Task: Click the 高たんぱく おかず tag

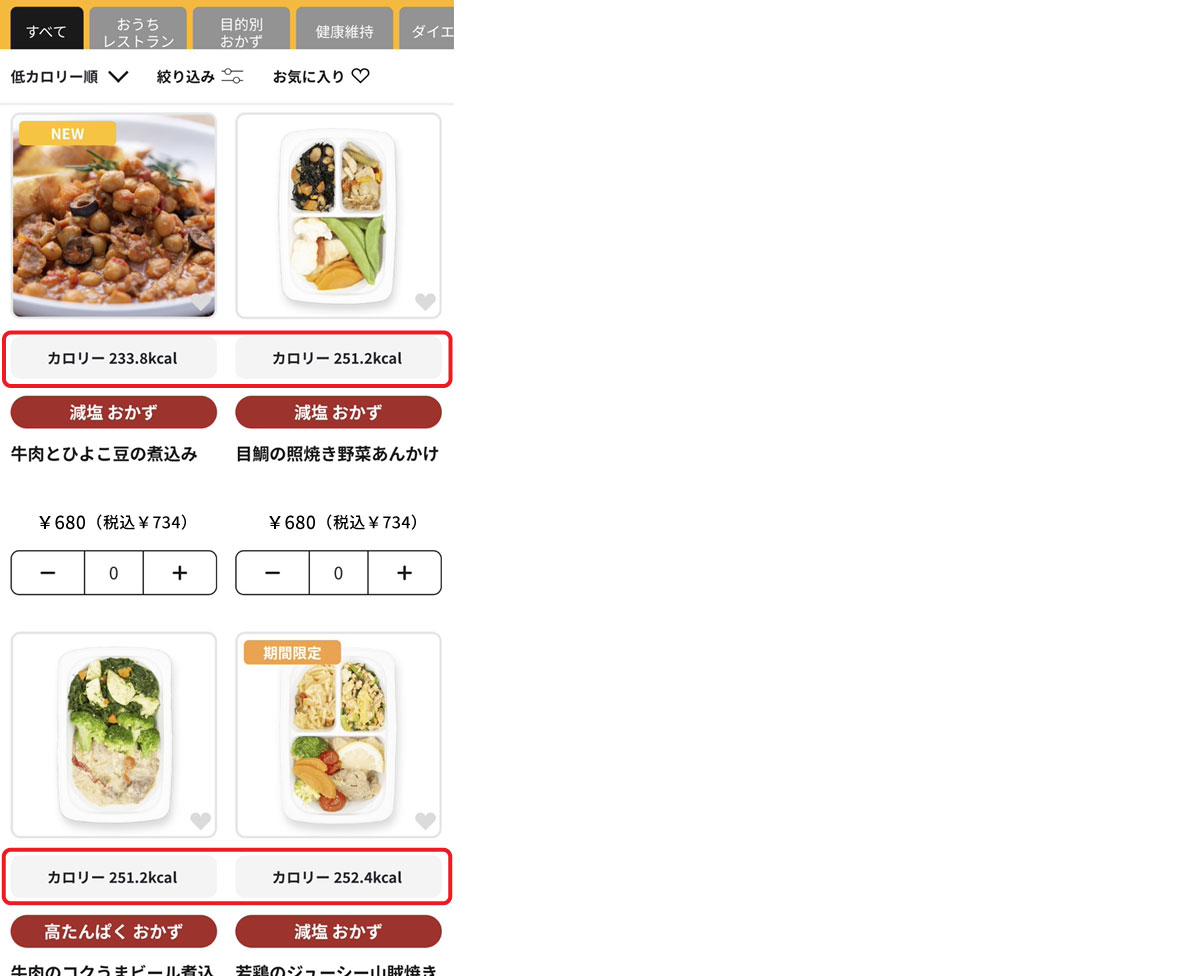Action: tap(114, 931)
